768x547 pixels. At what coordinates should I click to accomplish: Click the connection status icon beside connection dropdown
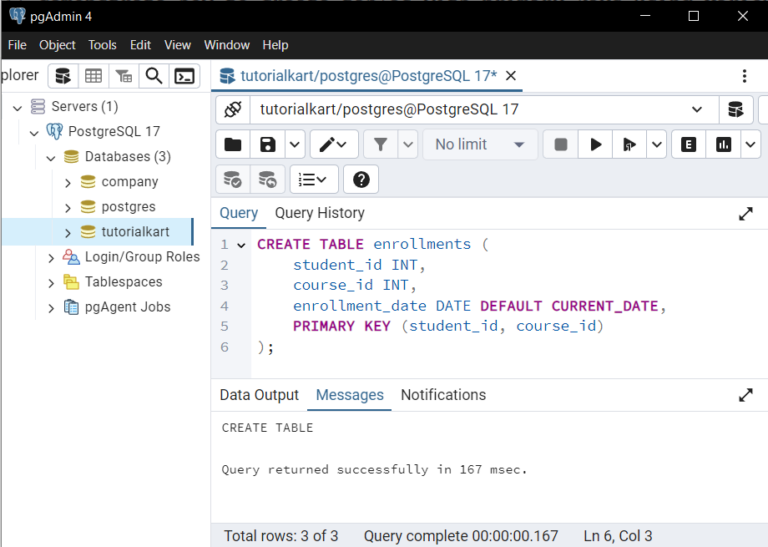(233, 109)
